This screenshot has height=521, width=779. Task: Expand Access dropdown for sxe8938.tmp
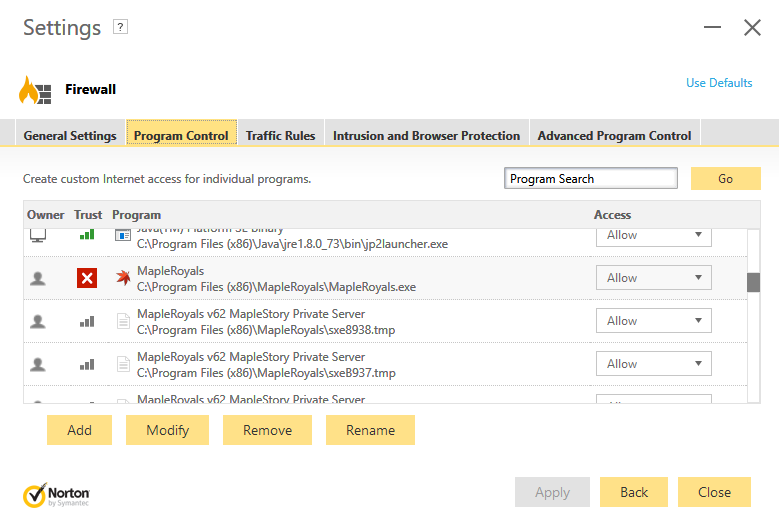(x=654, y=321)
